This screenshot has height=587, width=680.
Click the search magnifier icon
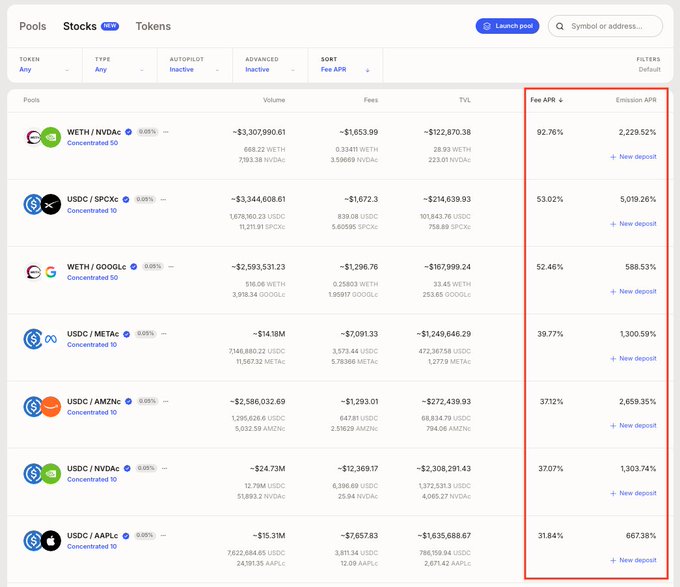click(x=560, y=26)
